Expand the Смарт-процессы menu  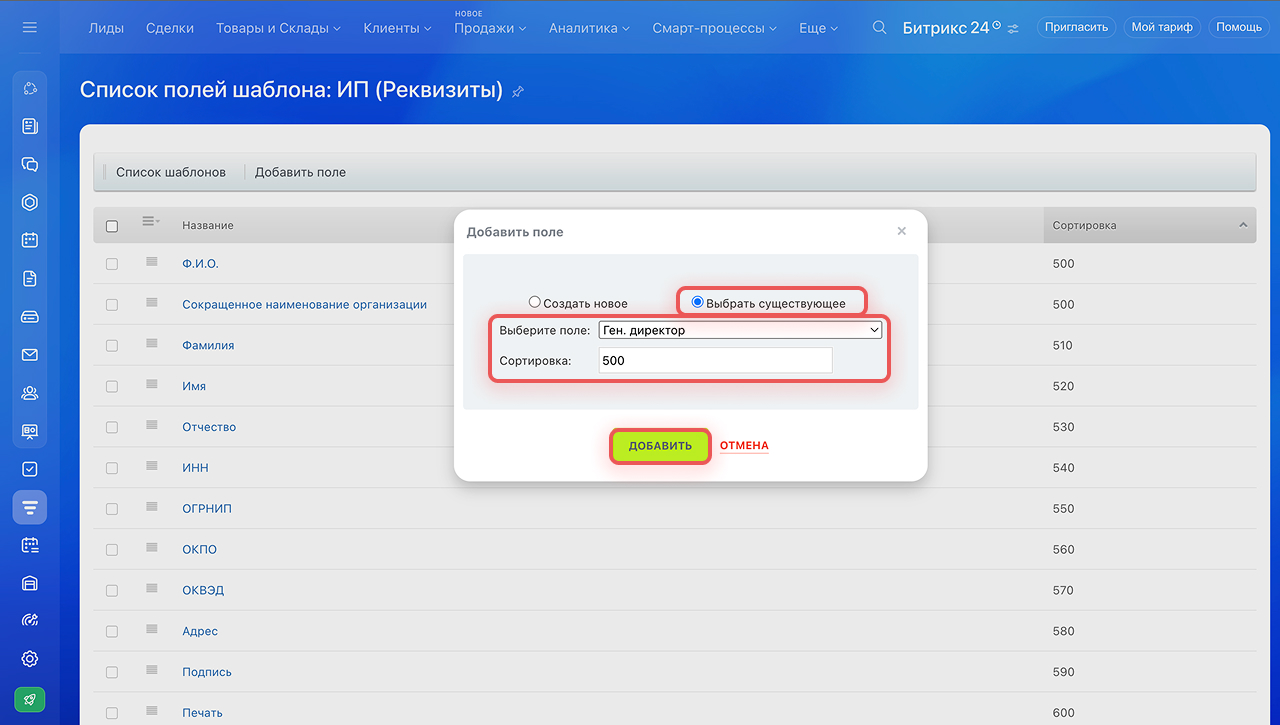point(714,28)
